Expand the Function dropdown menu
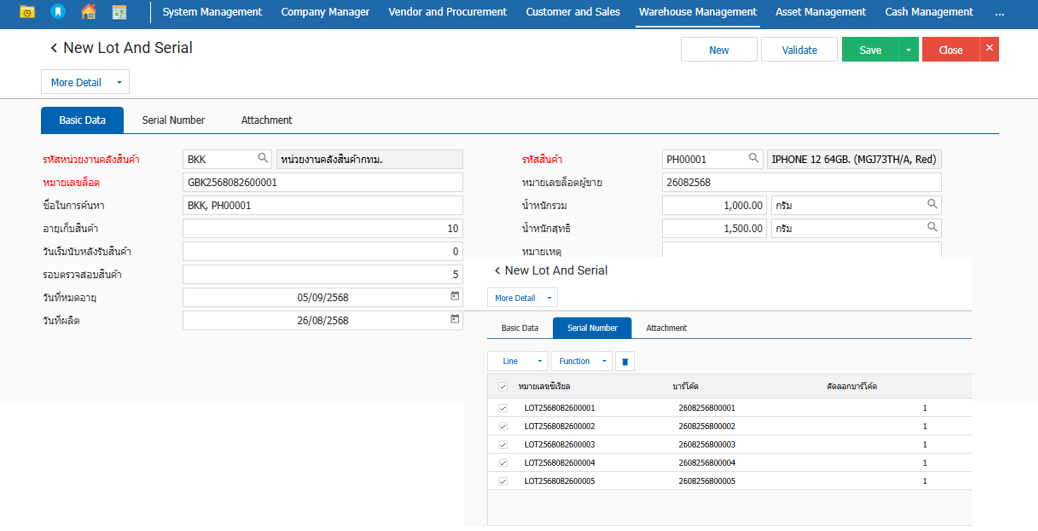This screenshot has height=531, width=1038. [x=581, y=361]
